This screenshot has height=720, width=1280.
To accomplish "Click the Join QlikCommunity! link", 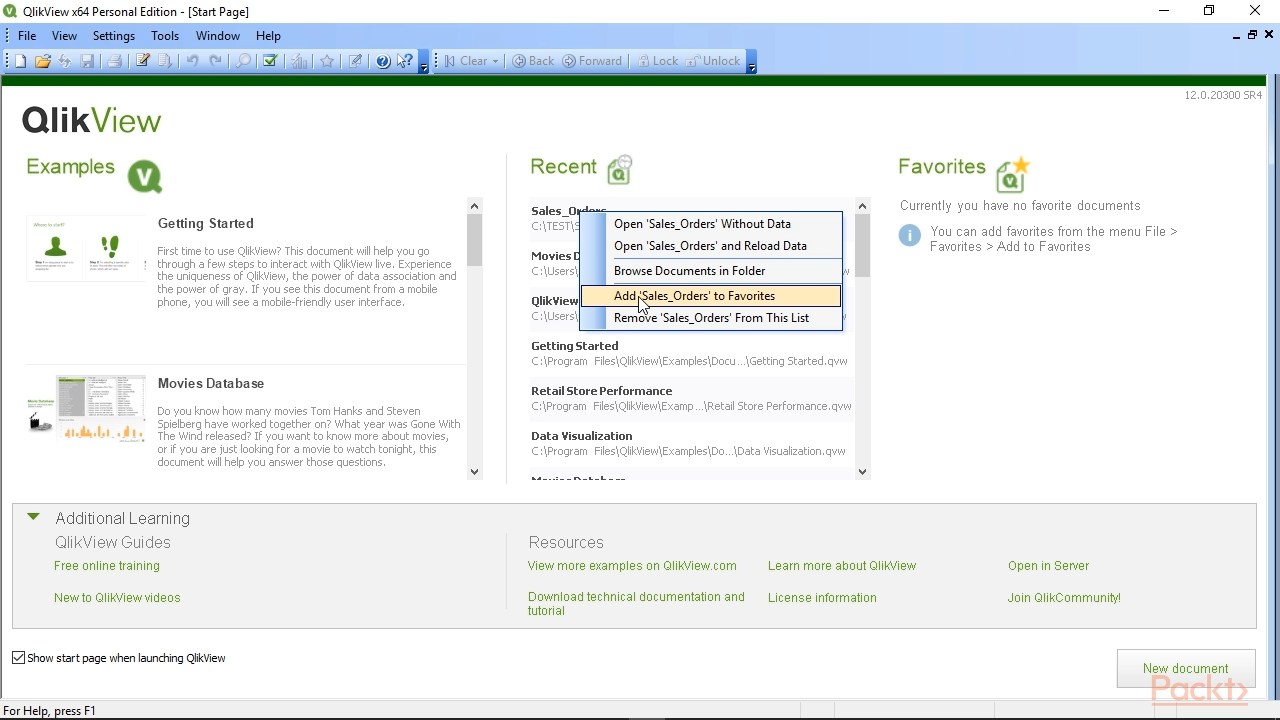I will tap(1064, 598).
